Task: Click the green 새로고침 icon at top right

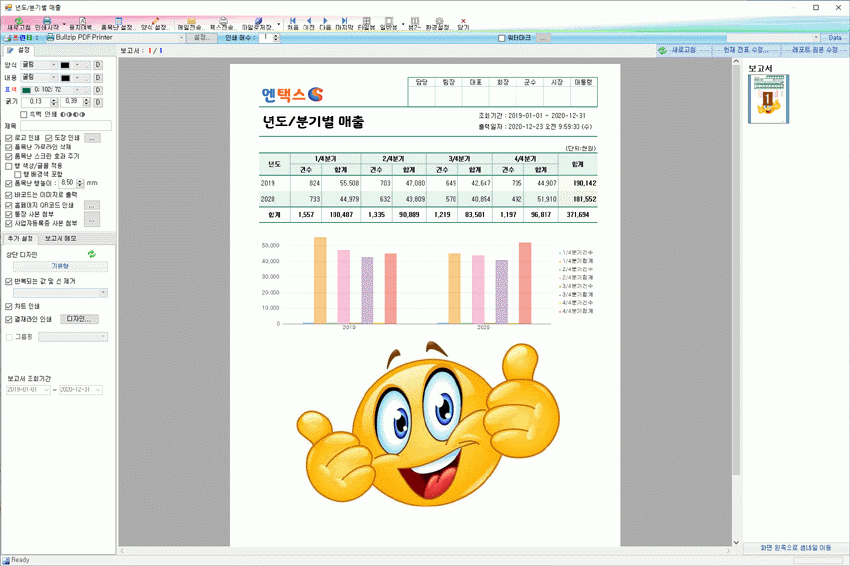Action: pos(662,50)
